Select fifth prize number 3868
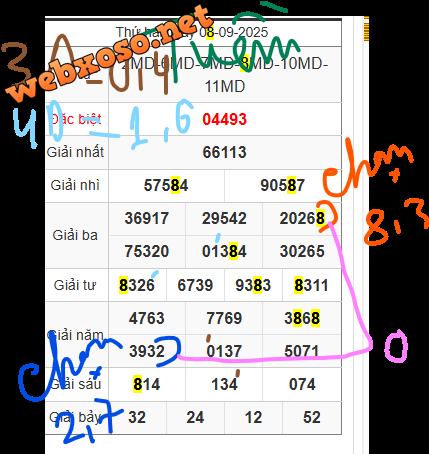The image size is (429, 454). (302, 318)
